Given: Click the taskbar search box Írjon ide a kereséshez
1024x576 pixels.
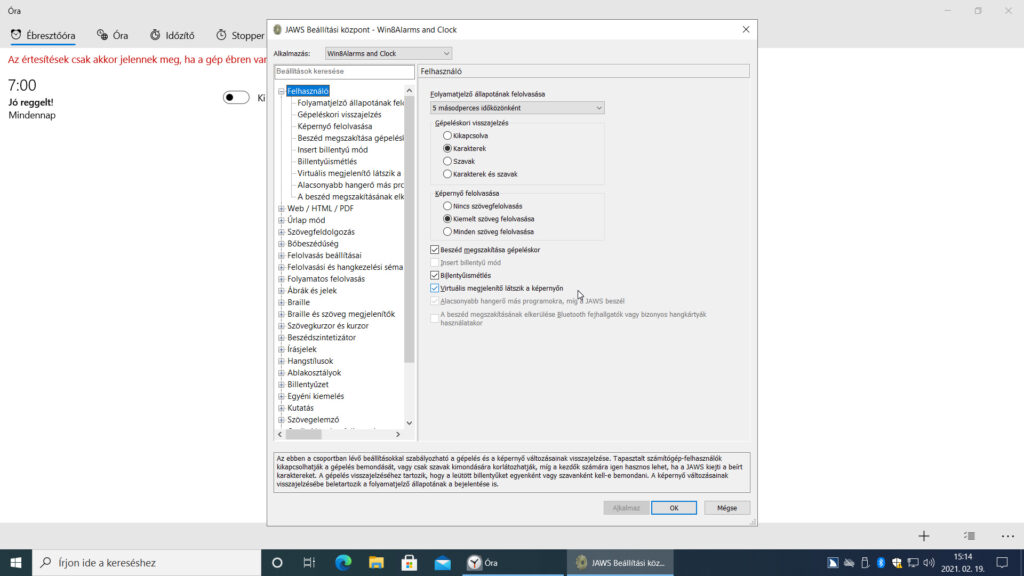Looking at the screenshot, I should click(147, 562).
